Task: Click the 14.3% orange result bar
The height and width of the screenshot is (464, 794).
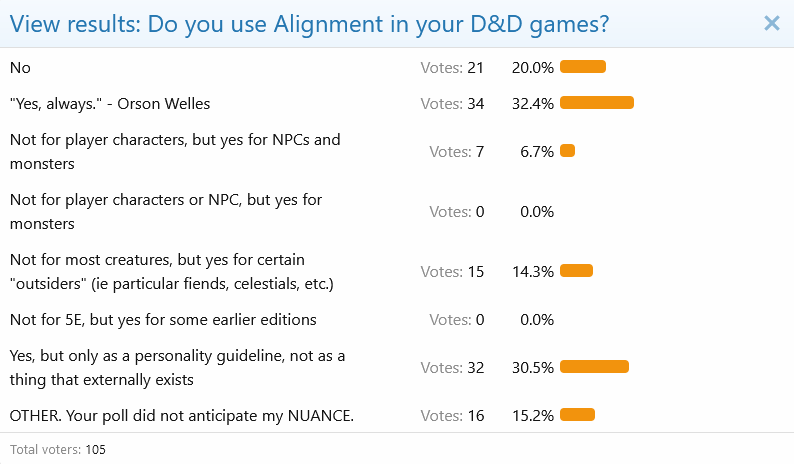Action: point(577,271)
